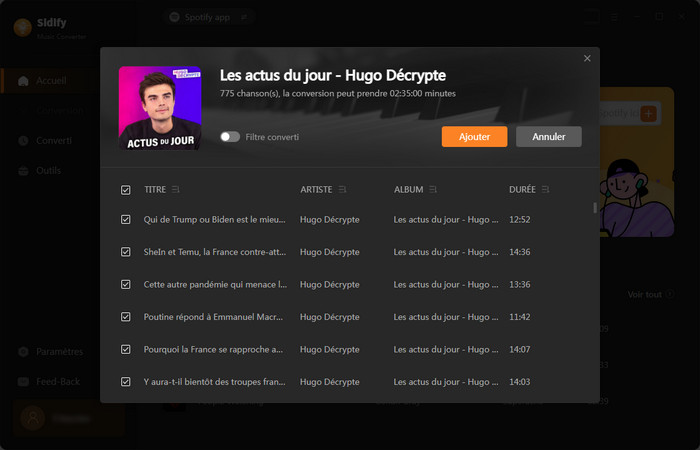Open the Accueil sidebar item
Image resolution: width=700 pixels, height=450 pixels.
(x=50, y=81)
